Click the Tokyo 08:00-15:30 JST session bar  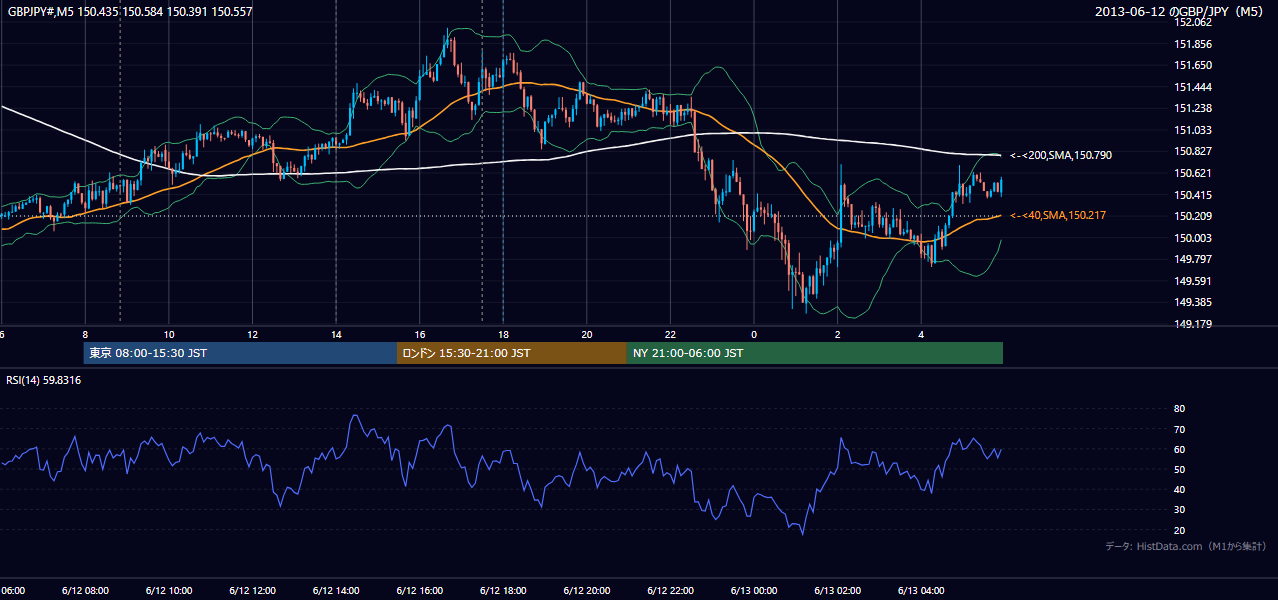(240, 353)
